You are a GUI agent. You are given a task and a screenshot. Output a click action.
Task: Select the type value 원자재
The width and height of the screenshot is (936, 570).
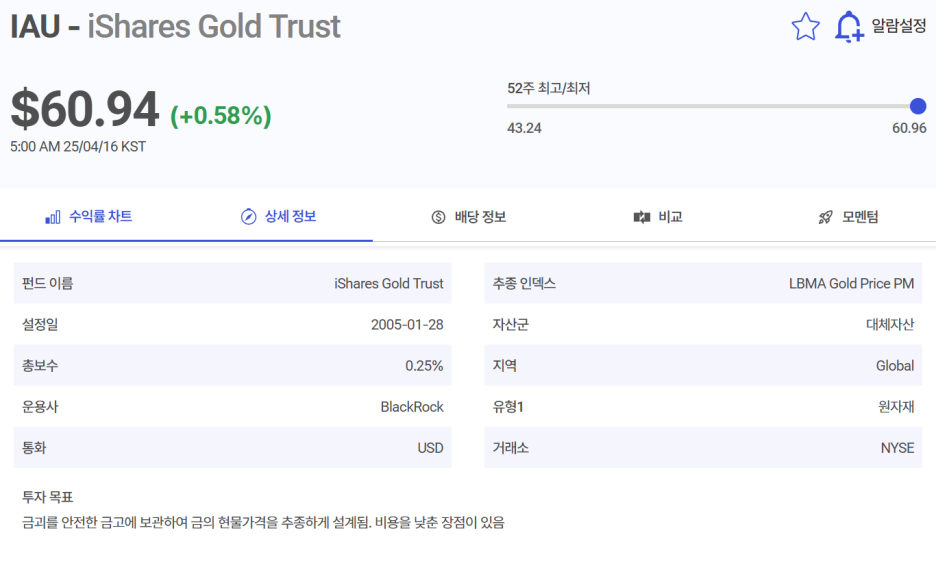[896, 407]
